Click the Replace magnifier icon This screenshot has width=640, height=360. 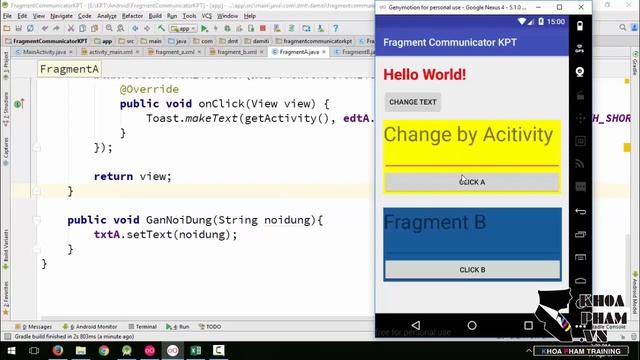point(121,28)
